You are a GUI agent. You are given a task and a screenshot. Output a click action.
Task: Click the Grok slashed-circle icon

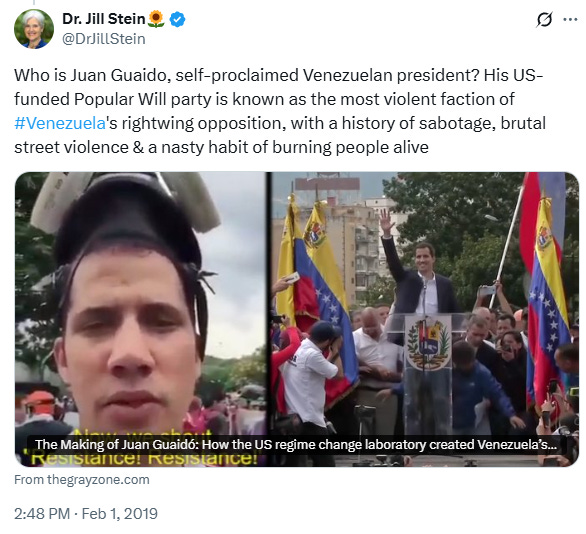tap(544, 19)
